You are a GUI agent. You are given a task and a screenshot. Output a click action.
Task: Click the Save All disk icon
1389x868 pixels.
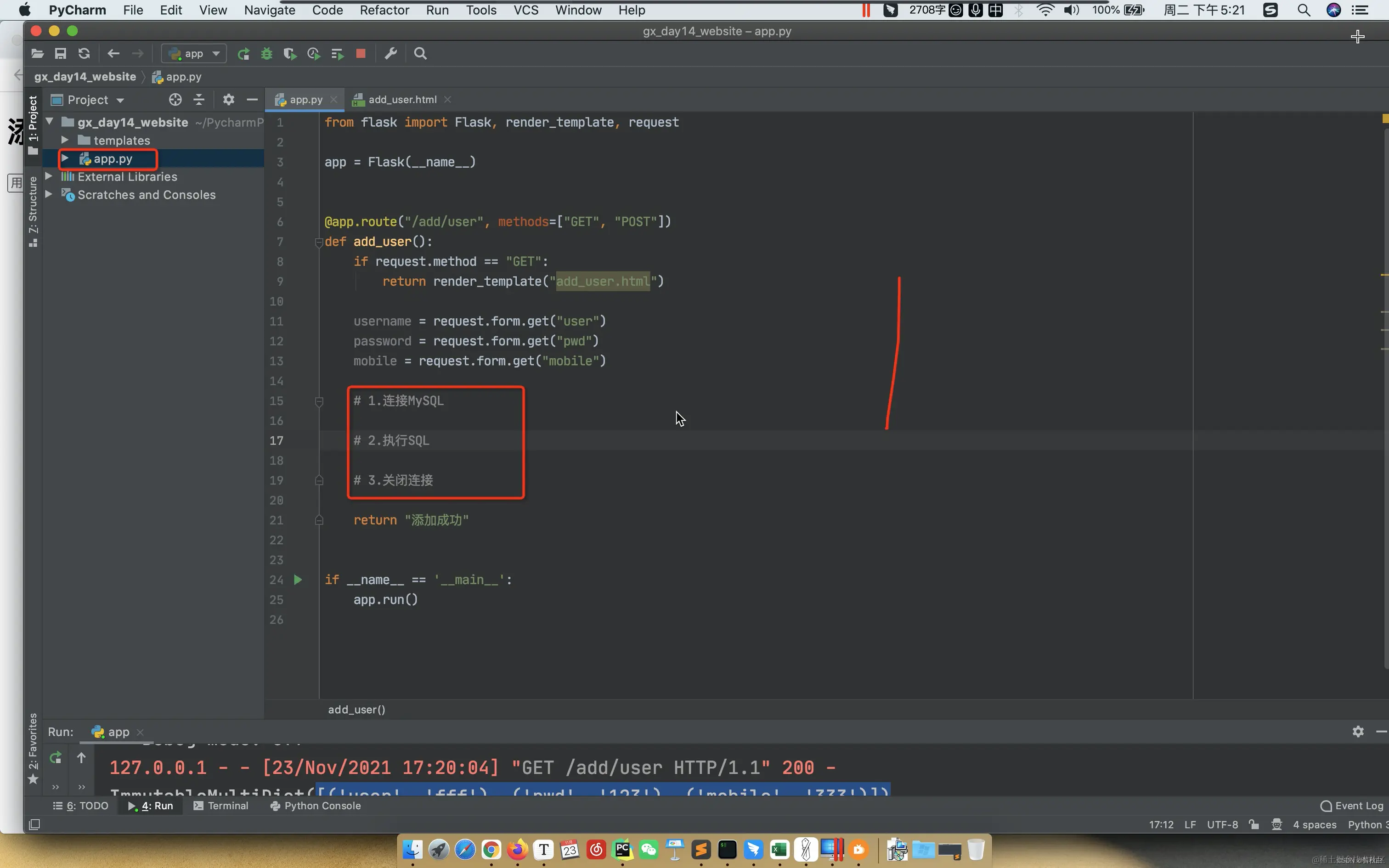(60, 54)
